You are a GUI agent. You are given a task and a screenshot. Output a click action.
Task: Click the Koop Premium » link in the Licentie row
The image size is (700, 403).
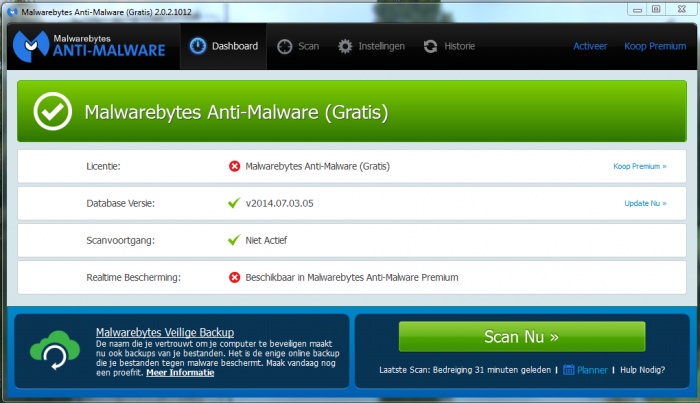pyautogui.click(x=640, y=166)
